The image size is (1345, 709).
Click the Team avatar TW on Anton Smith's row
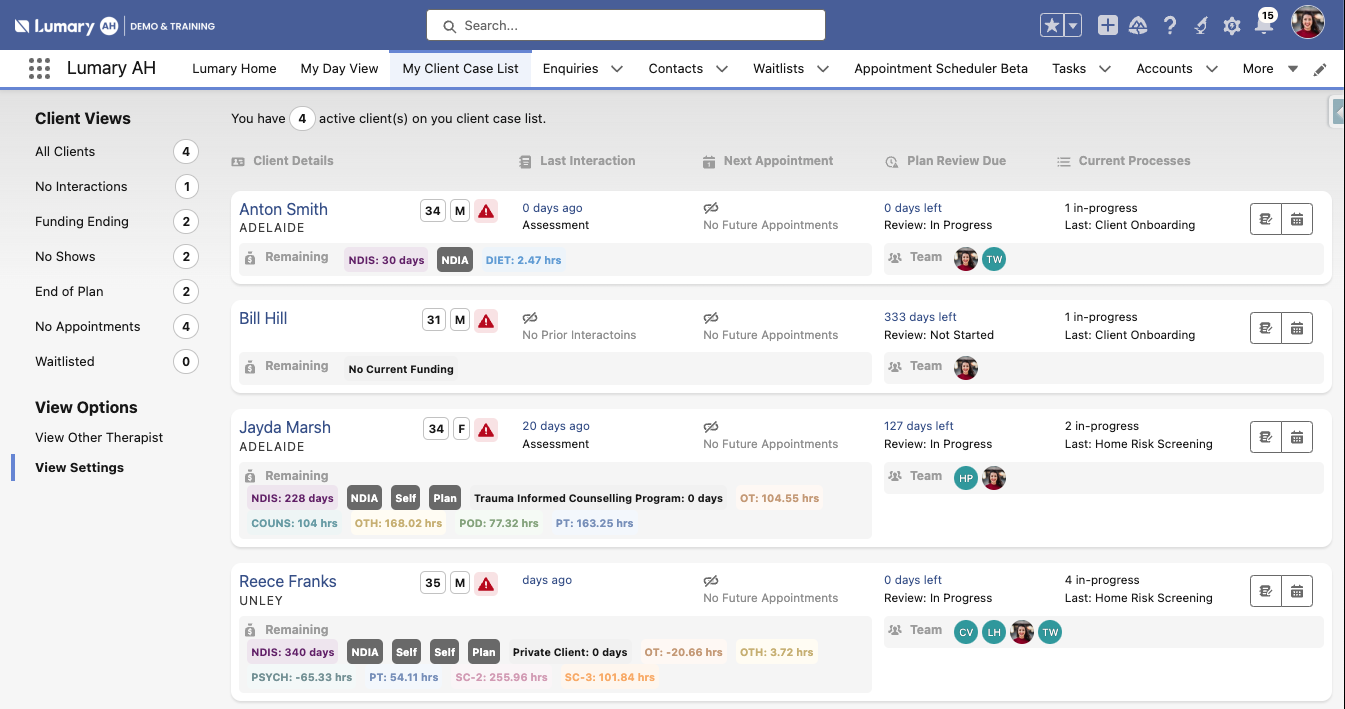994,258
